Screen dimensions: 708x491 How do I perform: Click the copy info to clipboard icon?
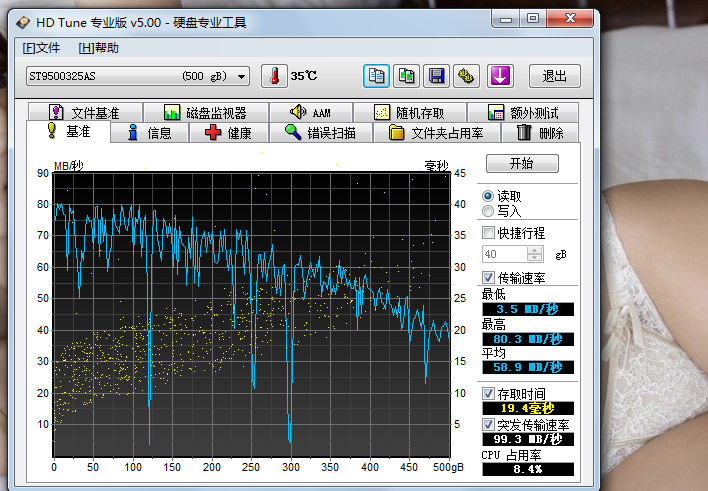[x=376, y=76]
